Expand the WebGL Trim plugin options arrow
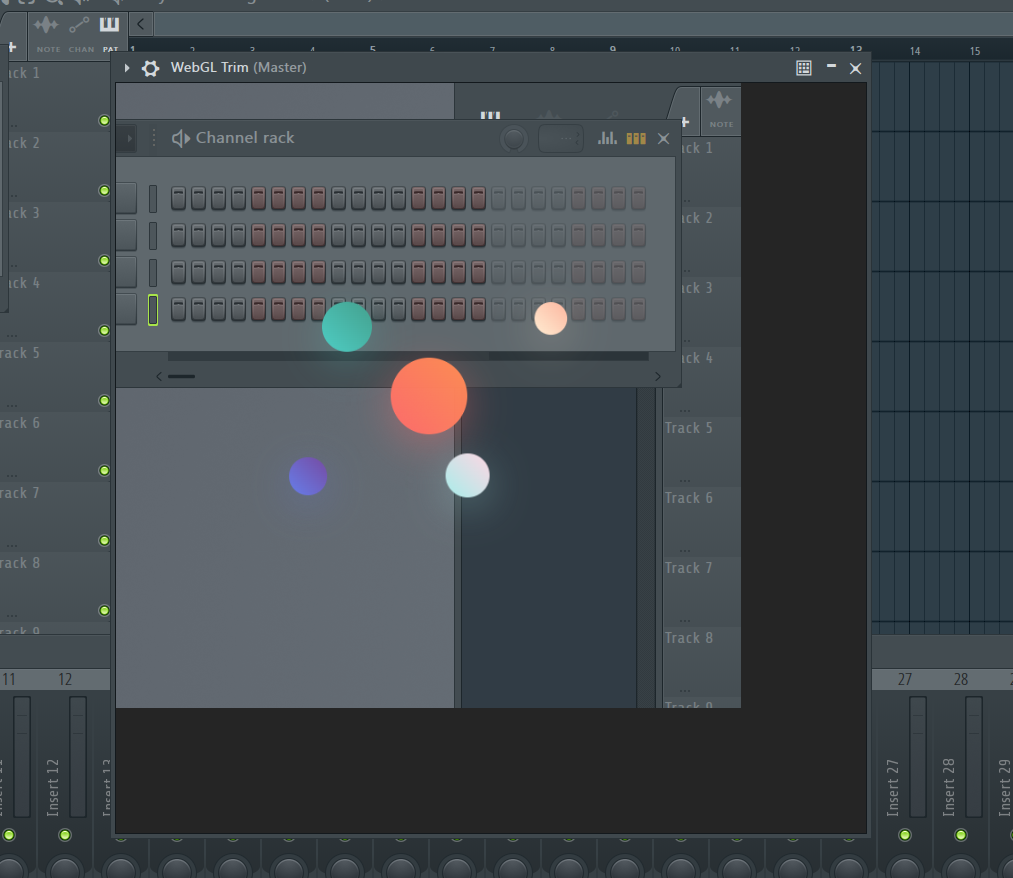This screenshot has width=1013, height=878. pos(127,68)
